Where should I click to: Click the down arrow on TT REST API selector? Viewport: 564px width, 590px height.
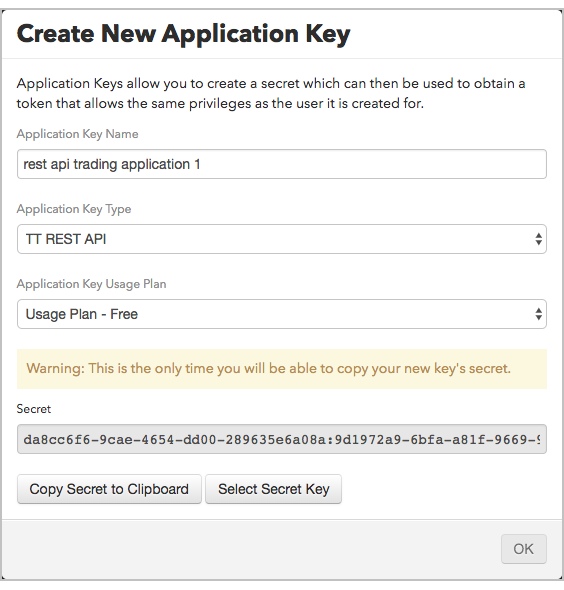point(538,243)
